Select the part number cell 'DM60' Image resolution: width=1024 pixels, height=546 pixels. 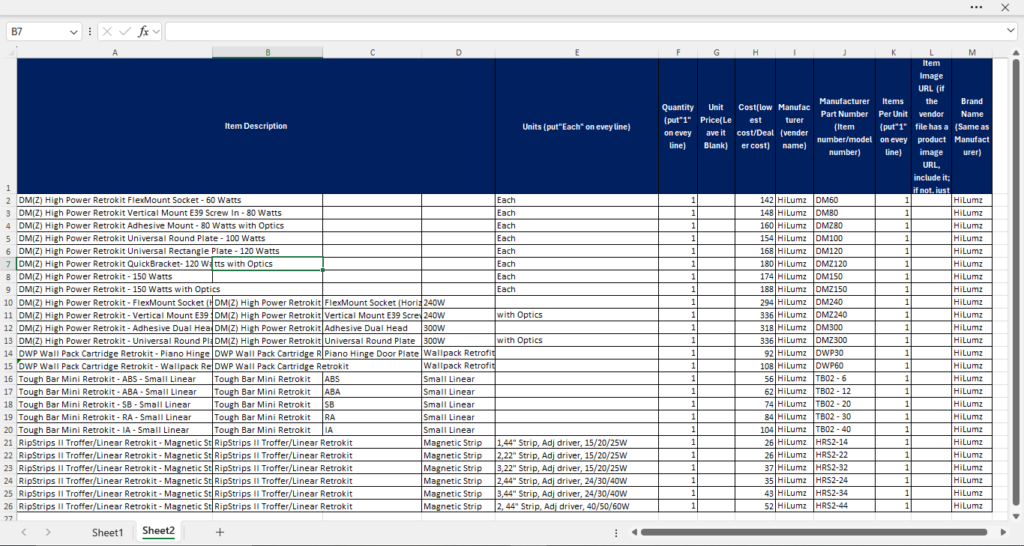(x=844, y=201)
